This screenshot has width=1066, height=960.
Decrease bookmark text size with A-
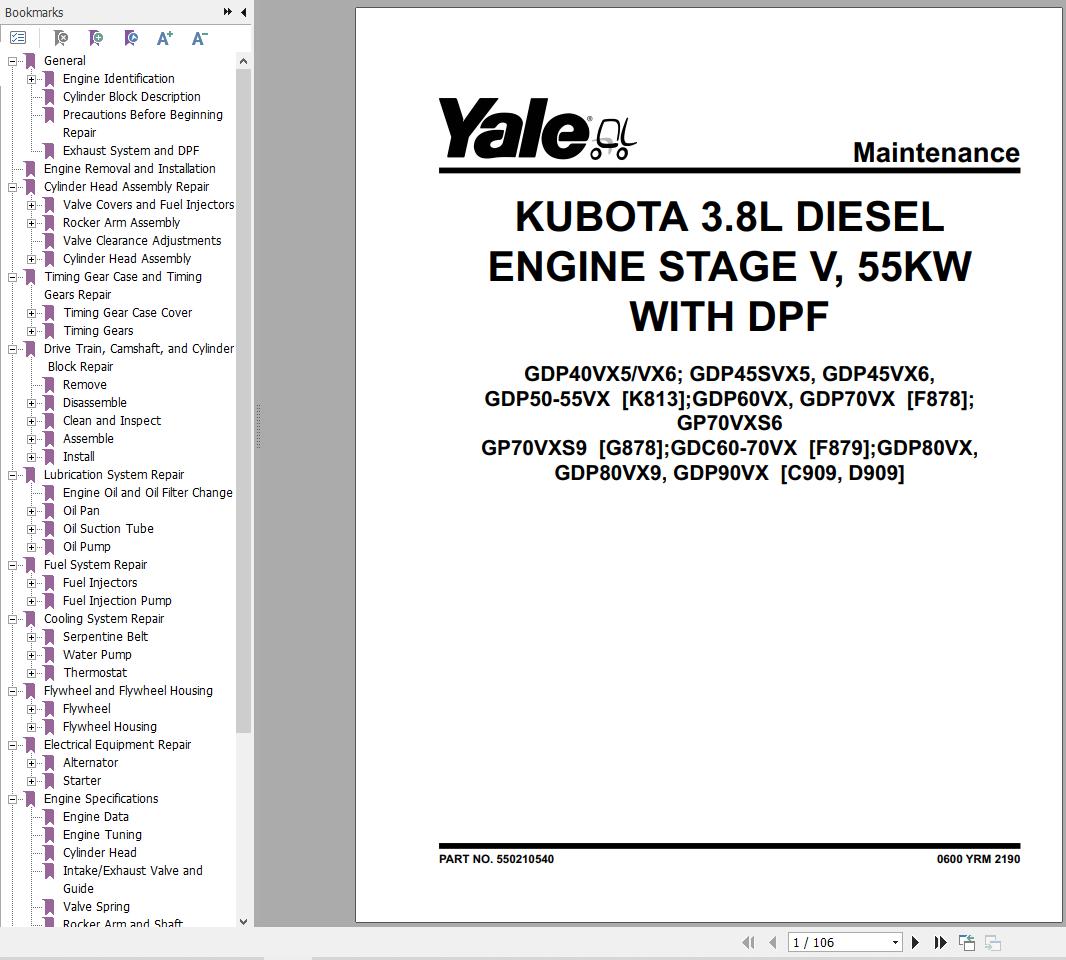point(199,38)
